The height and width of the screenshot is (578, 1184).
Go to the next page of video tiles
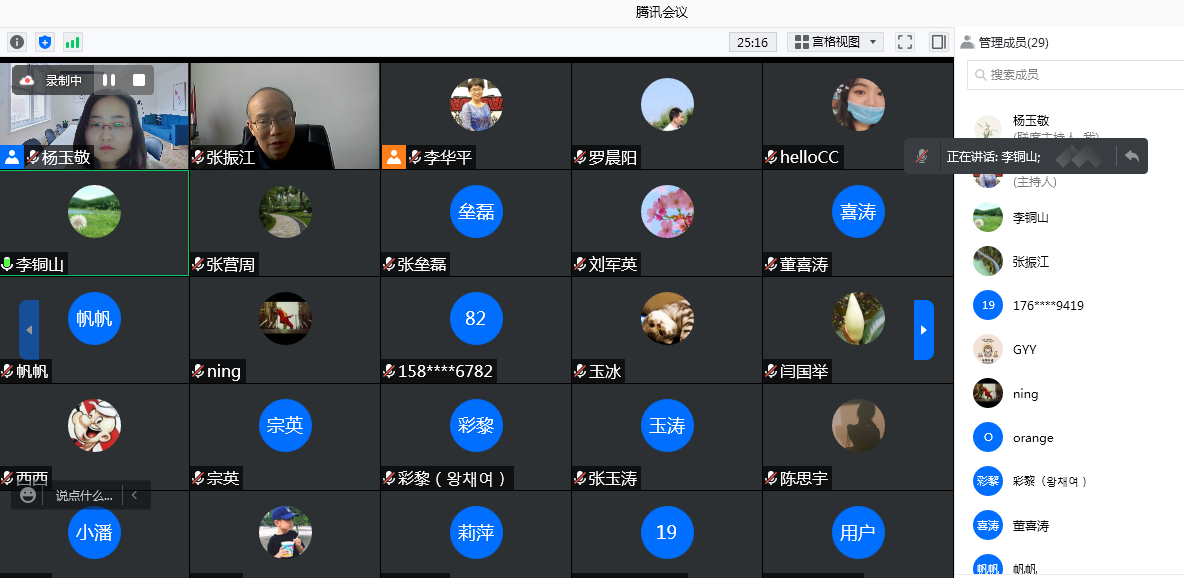(923, 330)
